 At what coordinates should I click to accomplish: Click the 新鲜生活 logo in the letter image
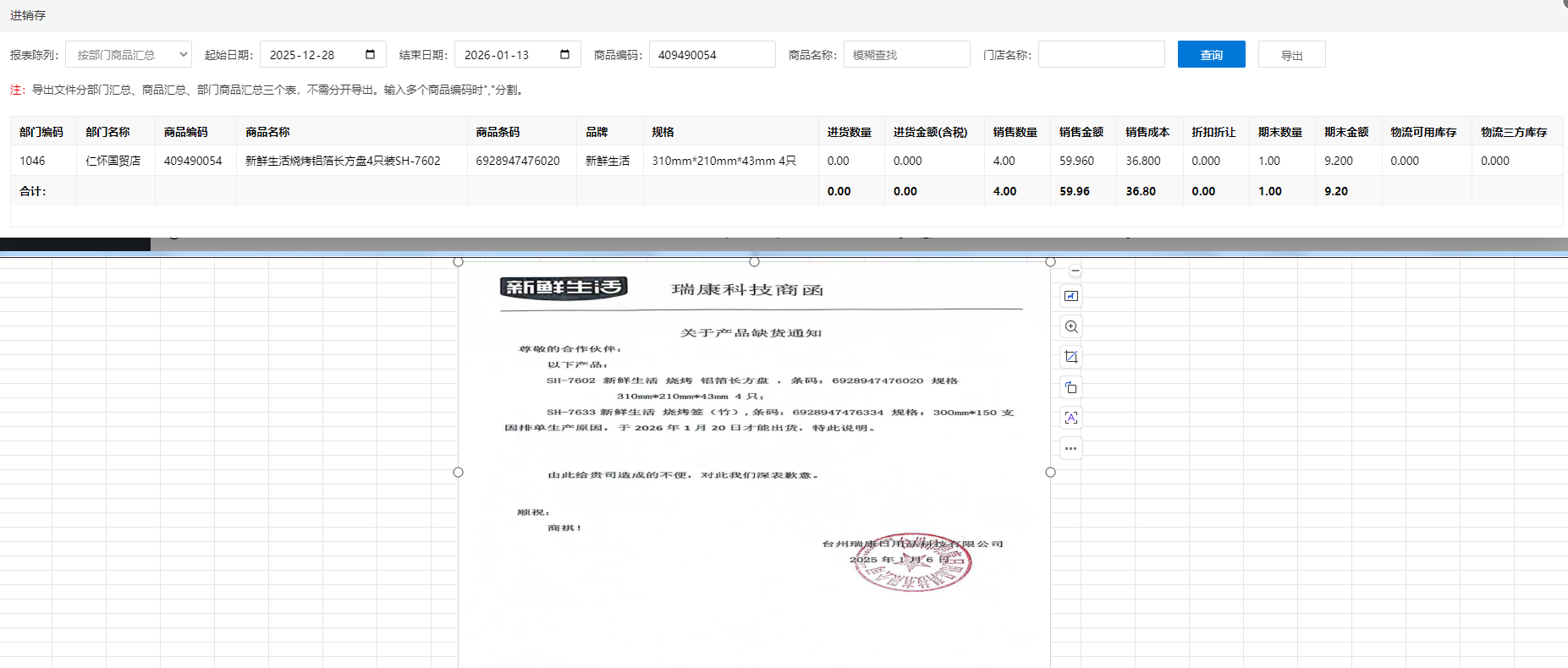pos(564,288)
